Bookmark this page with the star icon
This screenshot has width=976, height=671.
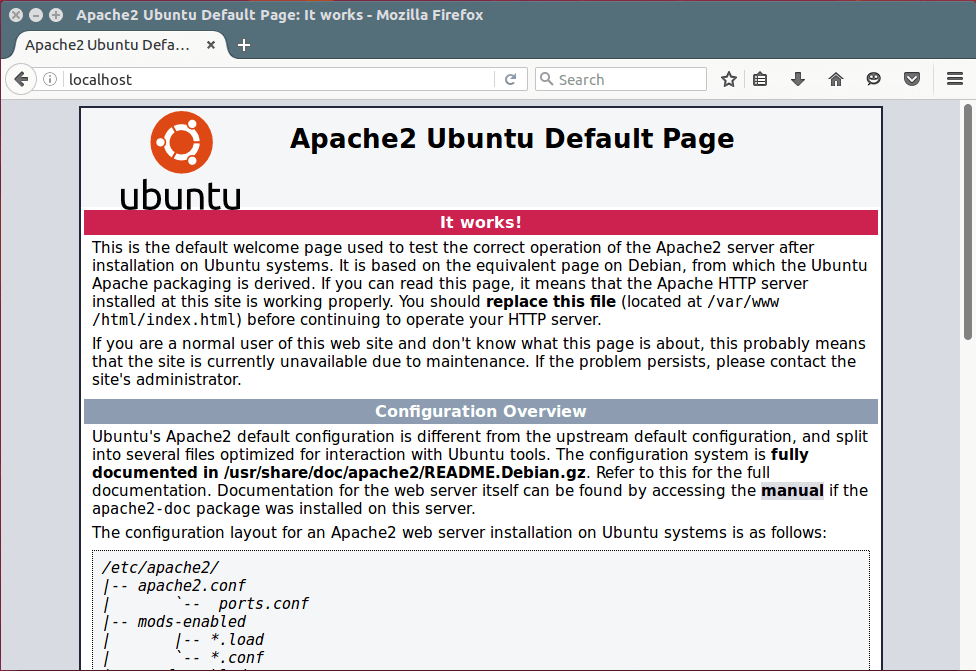pos(729,80)
